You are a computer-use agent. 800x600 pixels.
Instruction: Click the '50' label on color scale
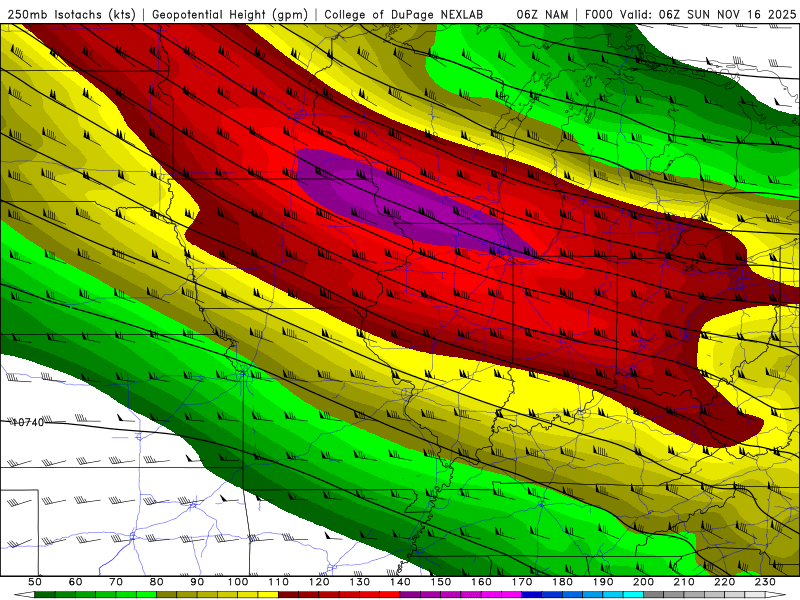pyautogui.click(x=35, y=582)
